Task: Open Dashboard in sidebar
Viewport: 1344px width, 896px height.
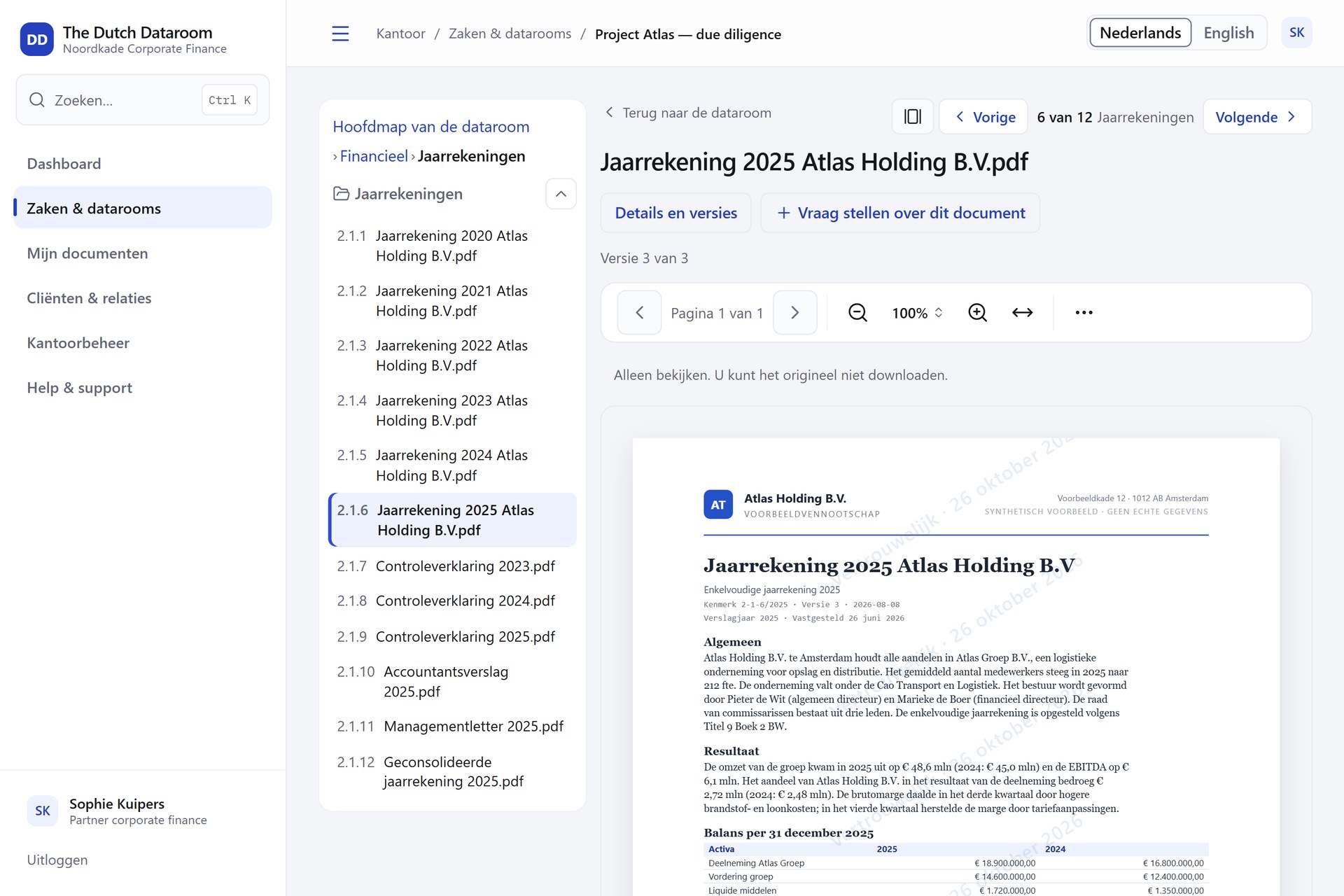Action: [143, 164]
